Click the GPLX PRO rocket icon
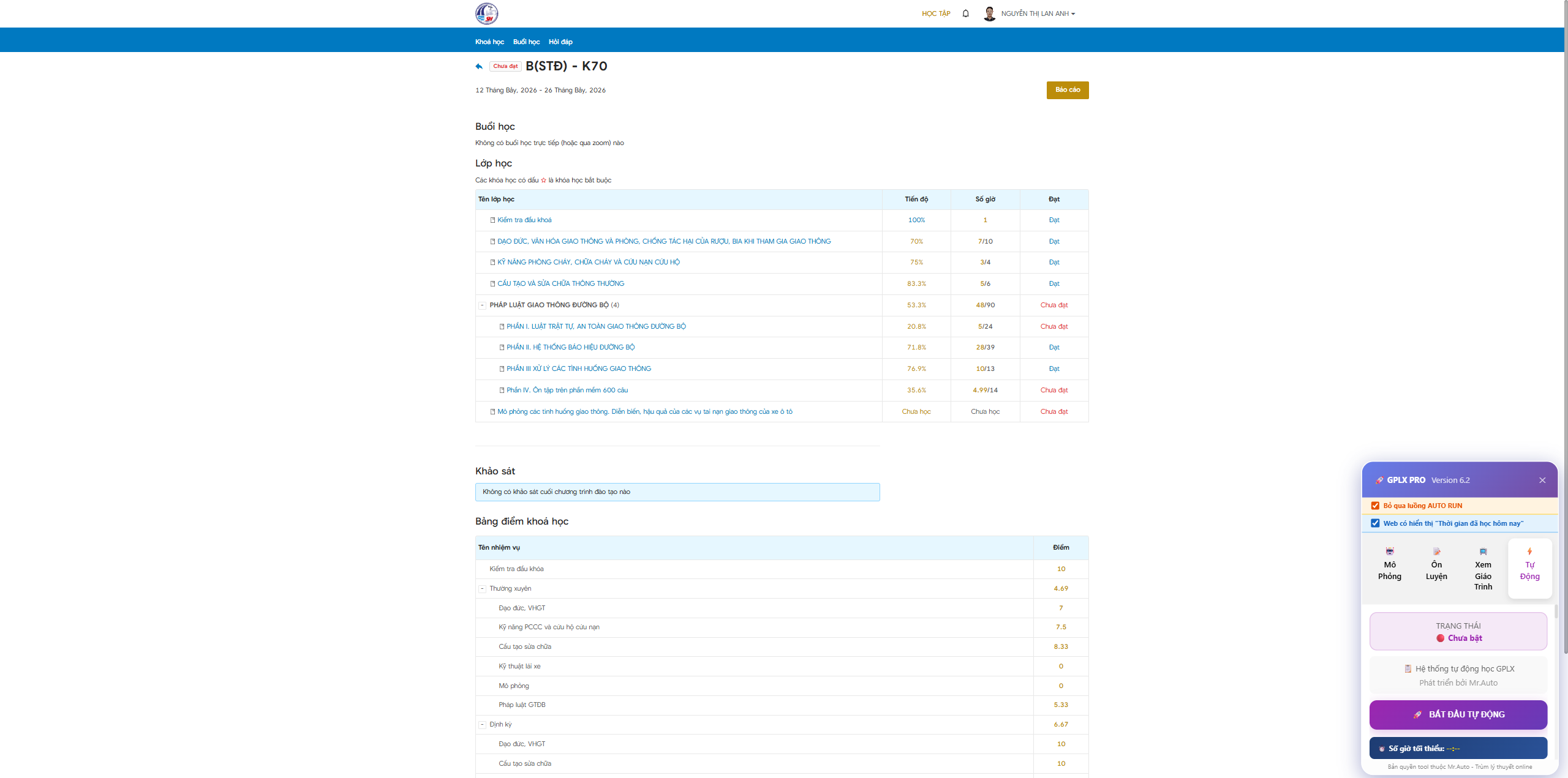1568x778 pixels. (x=1379, y=480)
